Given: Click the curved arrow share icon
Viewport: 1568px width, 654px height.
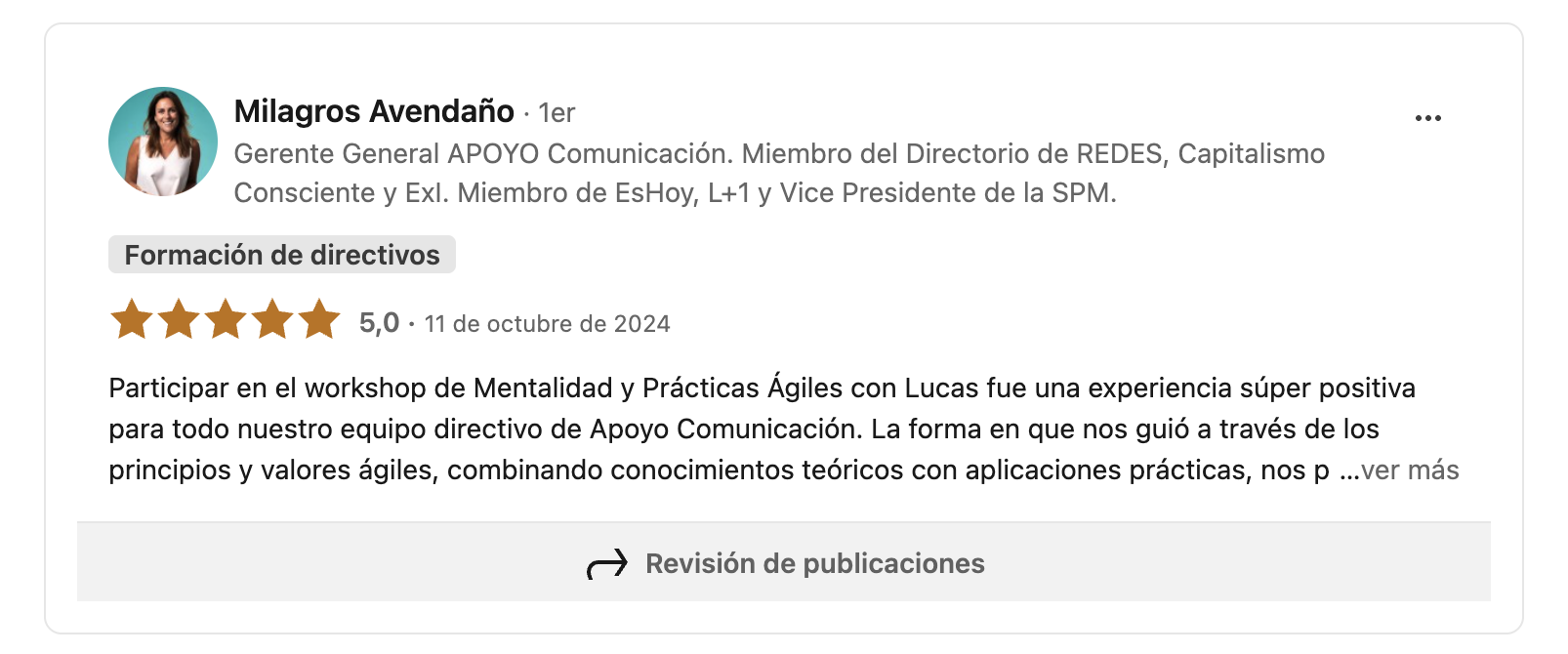Looking at the screenshot, I should [x=606, y=564].
